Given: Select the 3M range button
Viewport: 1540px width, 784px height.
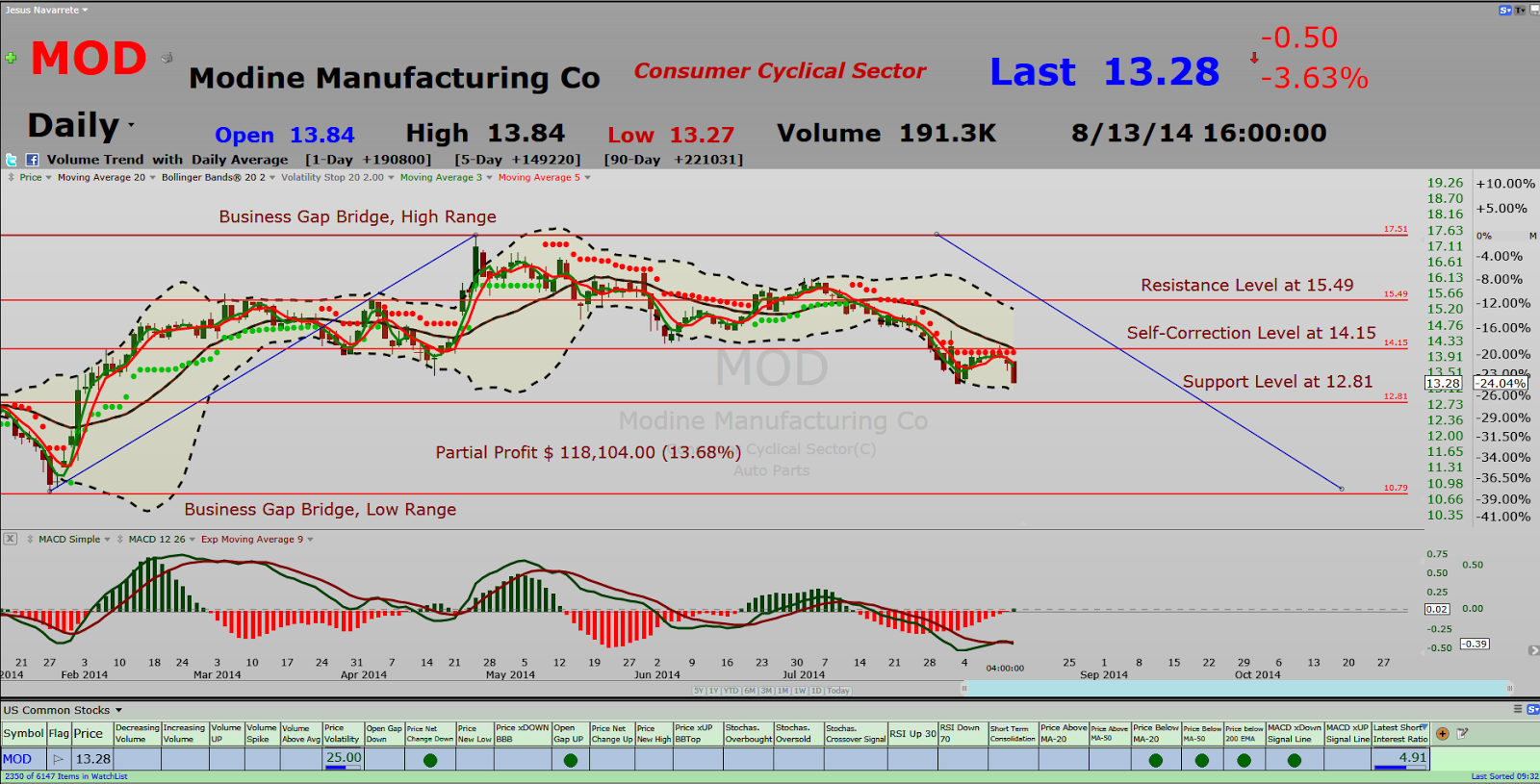Looking at the screenshot, I should (x=766, y=691).
